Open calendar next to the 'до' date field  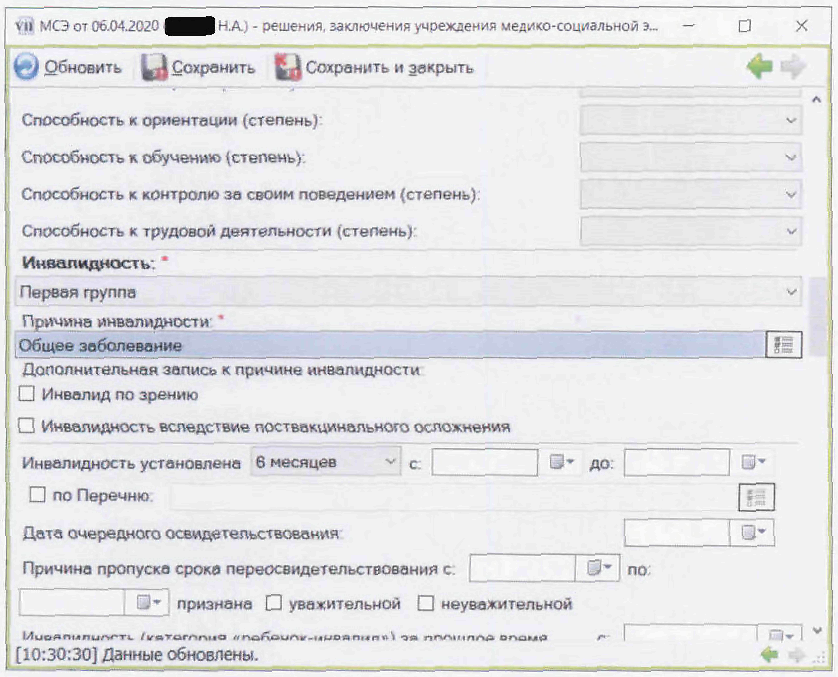(x=756, y=463)
